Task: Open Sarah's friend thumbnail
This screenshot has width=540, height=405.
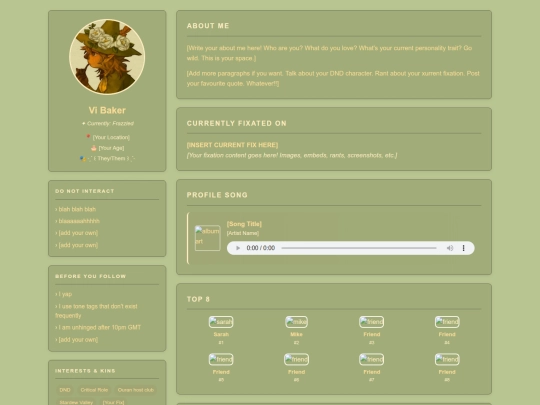Action: 221,322
